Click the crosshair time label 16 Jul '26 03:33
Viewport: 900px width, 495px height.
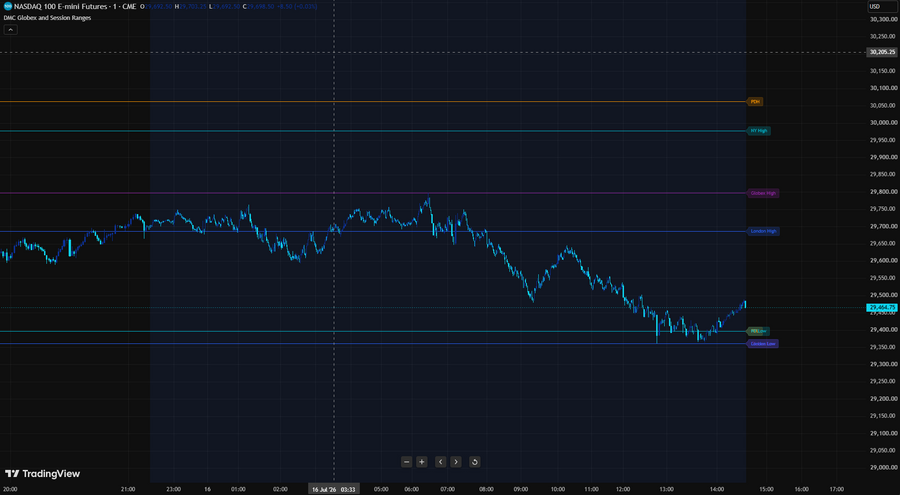(x=333, y=489)
